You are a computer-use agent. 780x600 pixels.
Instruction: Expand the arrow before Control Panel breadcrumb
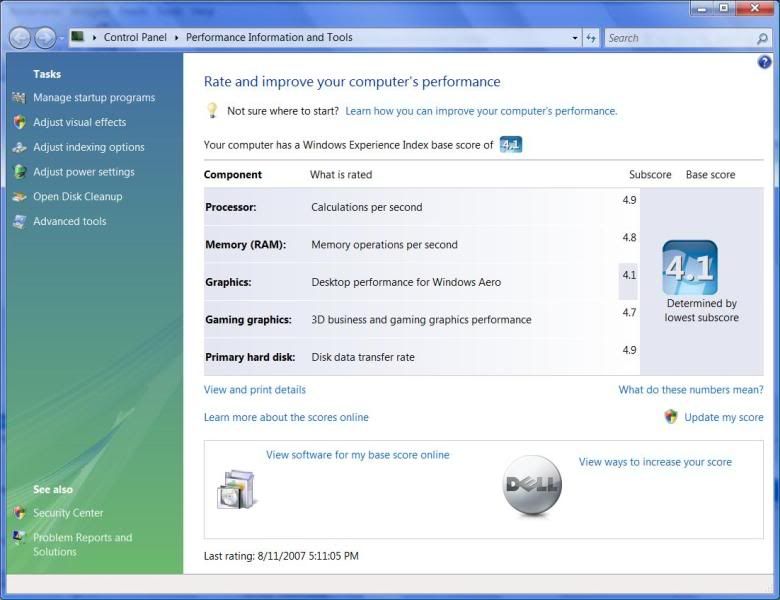coord(94,37)
